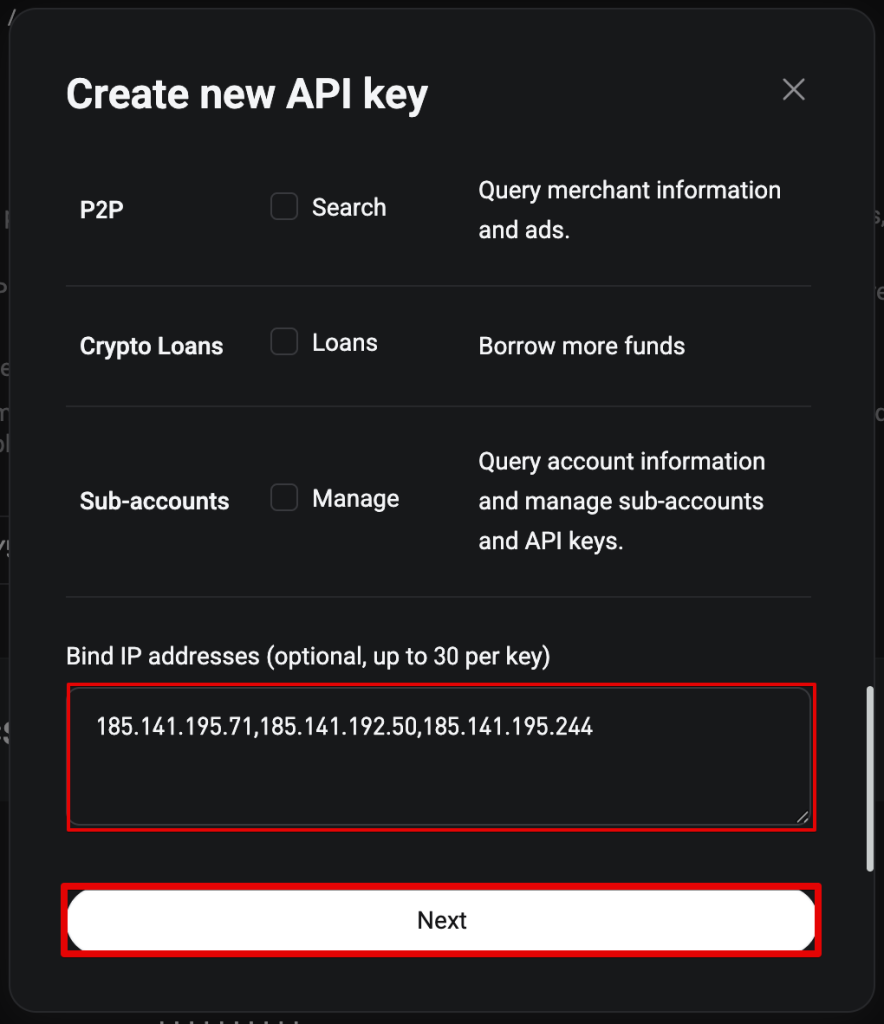
Task: Select the Crypto Loans row heading
Action: [x=151, y=346]
